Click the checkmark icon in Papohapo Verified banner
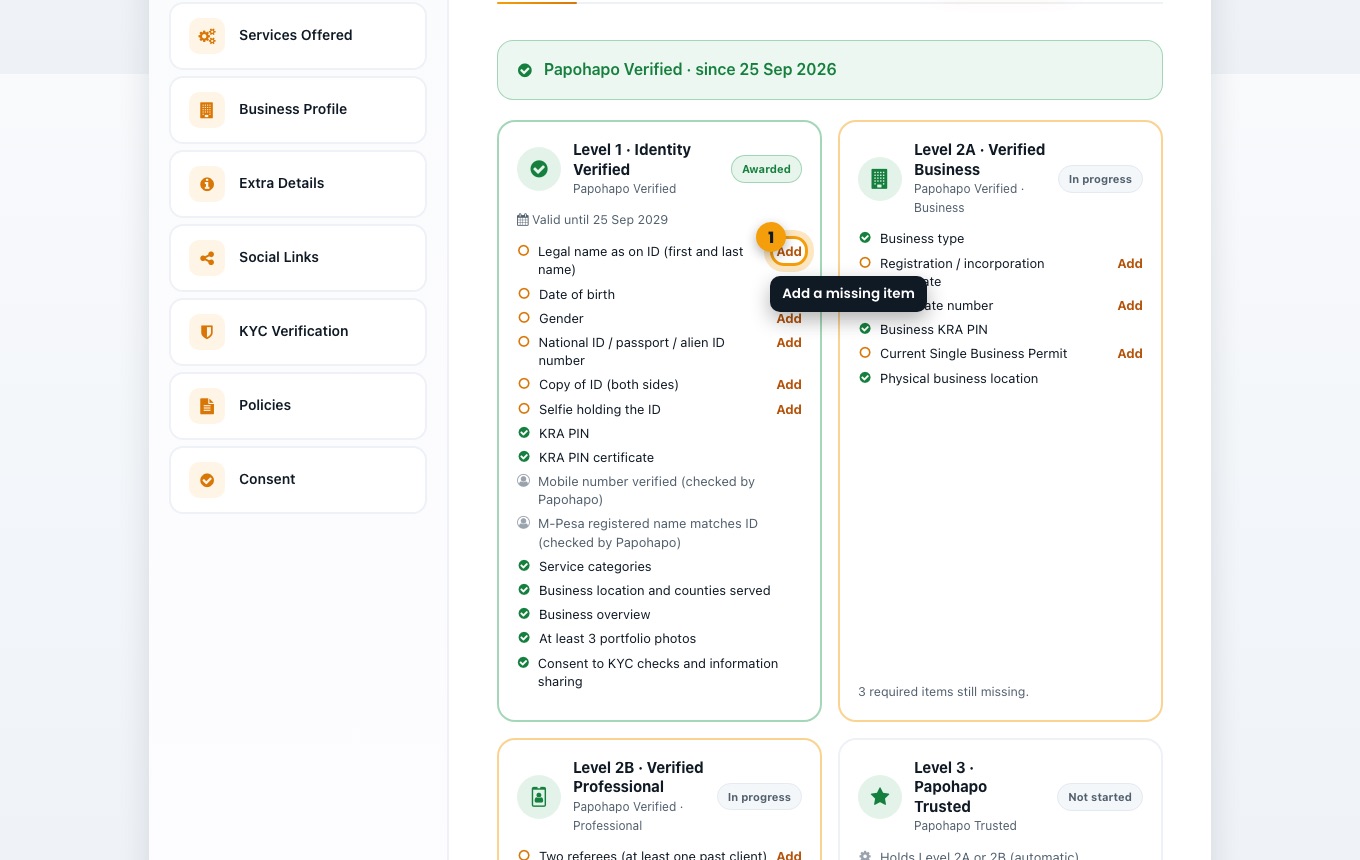Viewport: 1360px width, 860px height. [x=525, y=70]
